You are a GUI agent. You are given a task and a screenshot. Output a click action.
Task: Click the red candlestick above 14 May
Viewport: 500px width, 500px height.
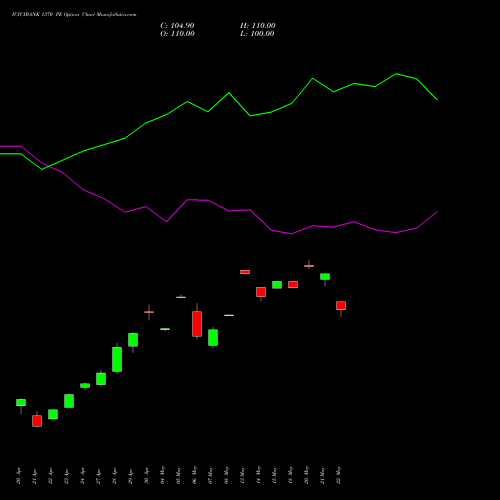(261, 292)
